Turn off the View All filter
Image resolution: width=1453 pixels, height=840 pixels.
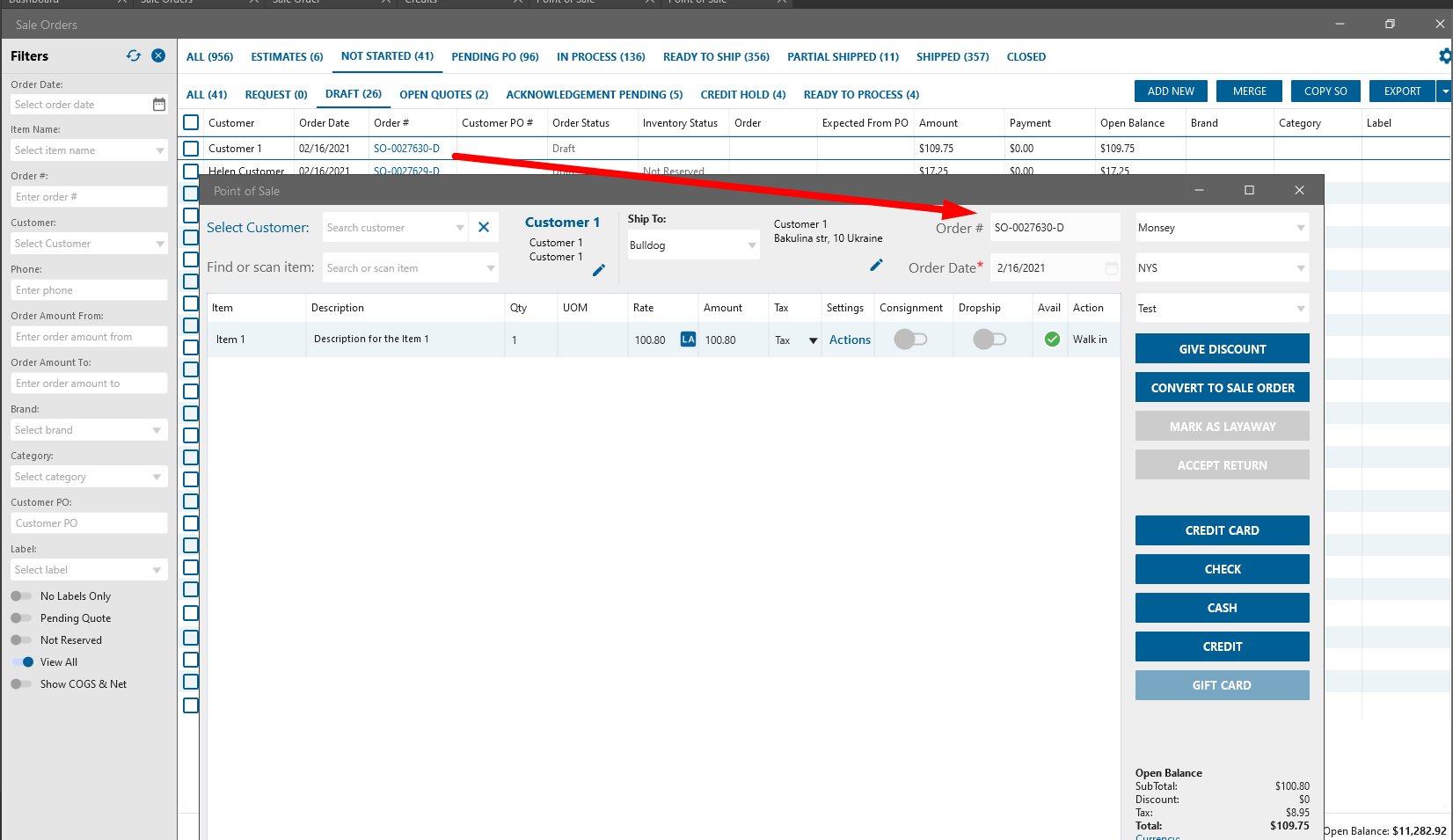pyautogui.click(x=23, y=662)
